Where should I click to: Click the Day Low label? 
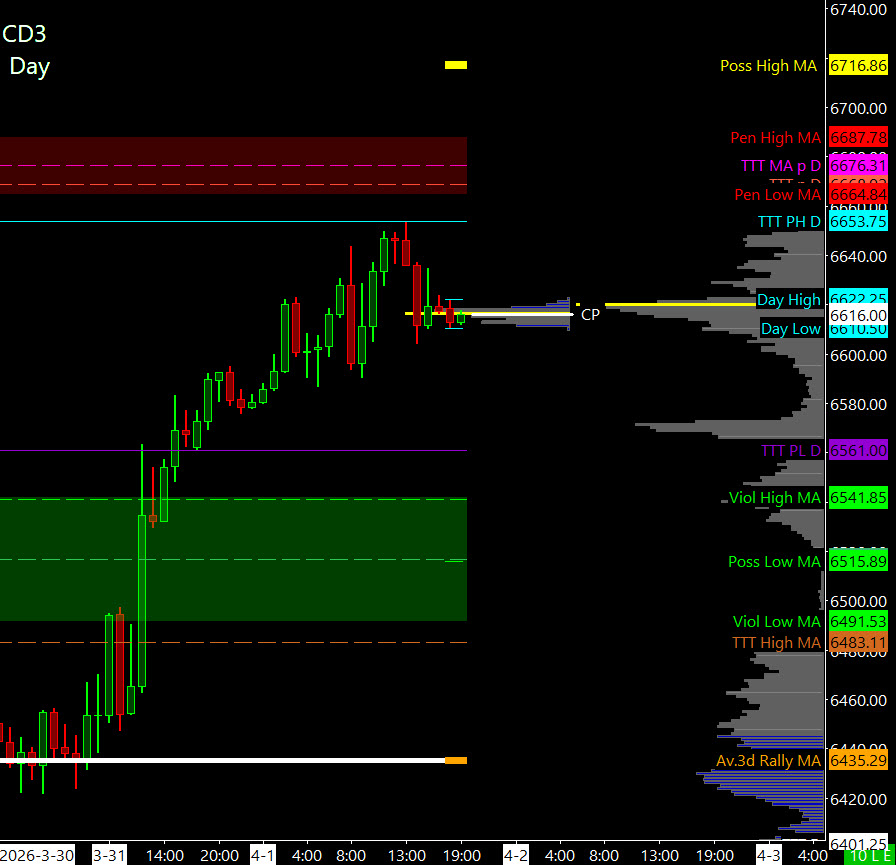790,329
